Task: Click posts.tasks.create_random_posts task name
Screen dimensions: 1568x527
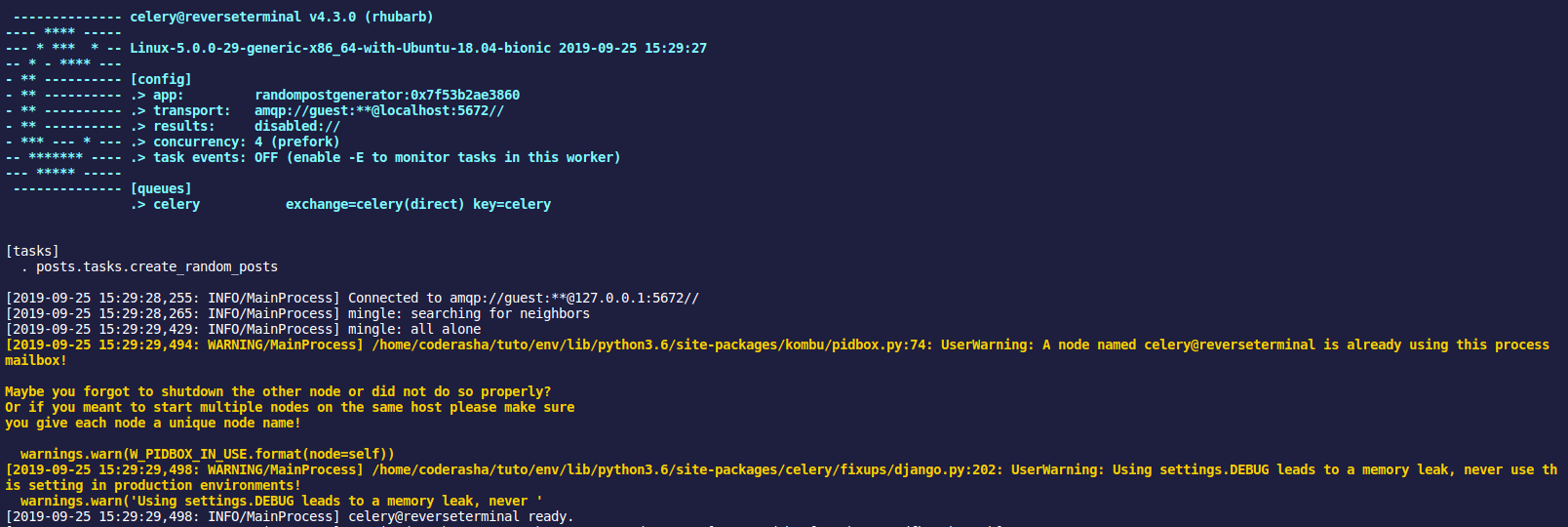Action: [x=157, y=266]
